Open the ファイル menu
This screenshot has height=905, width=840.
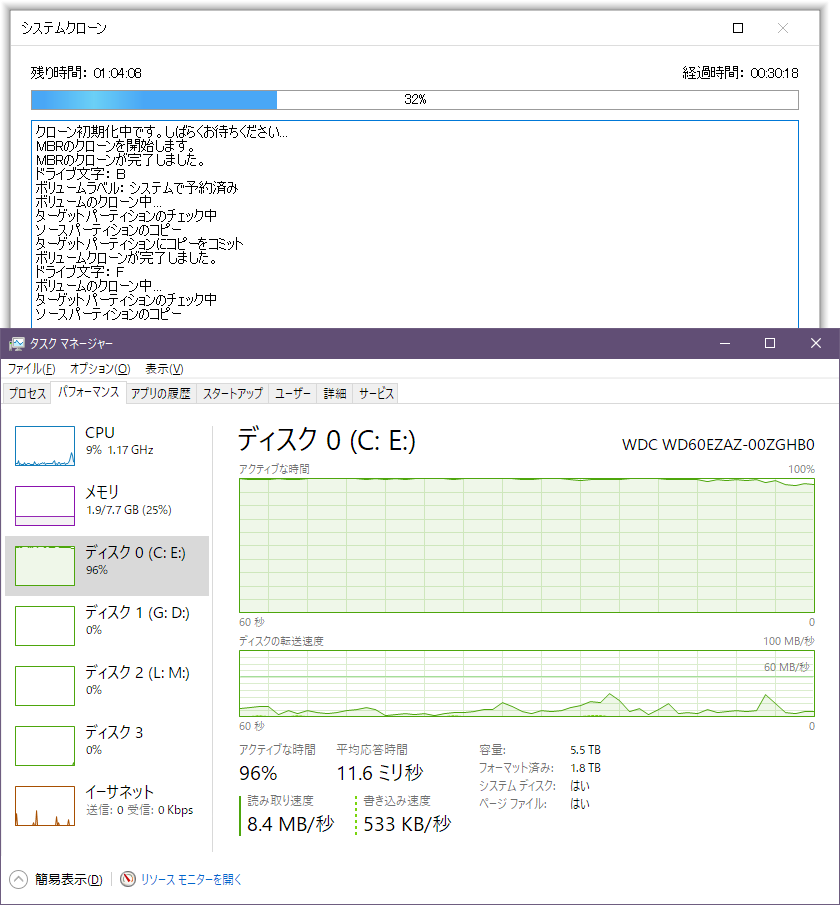(x=29, y=368)
